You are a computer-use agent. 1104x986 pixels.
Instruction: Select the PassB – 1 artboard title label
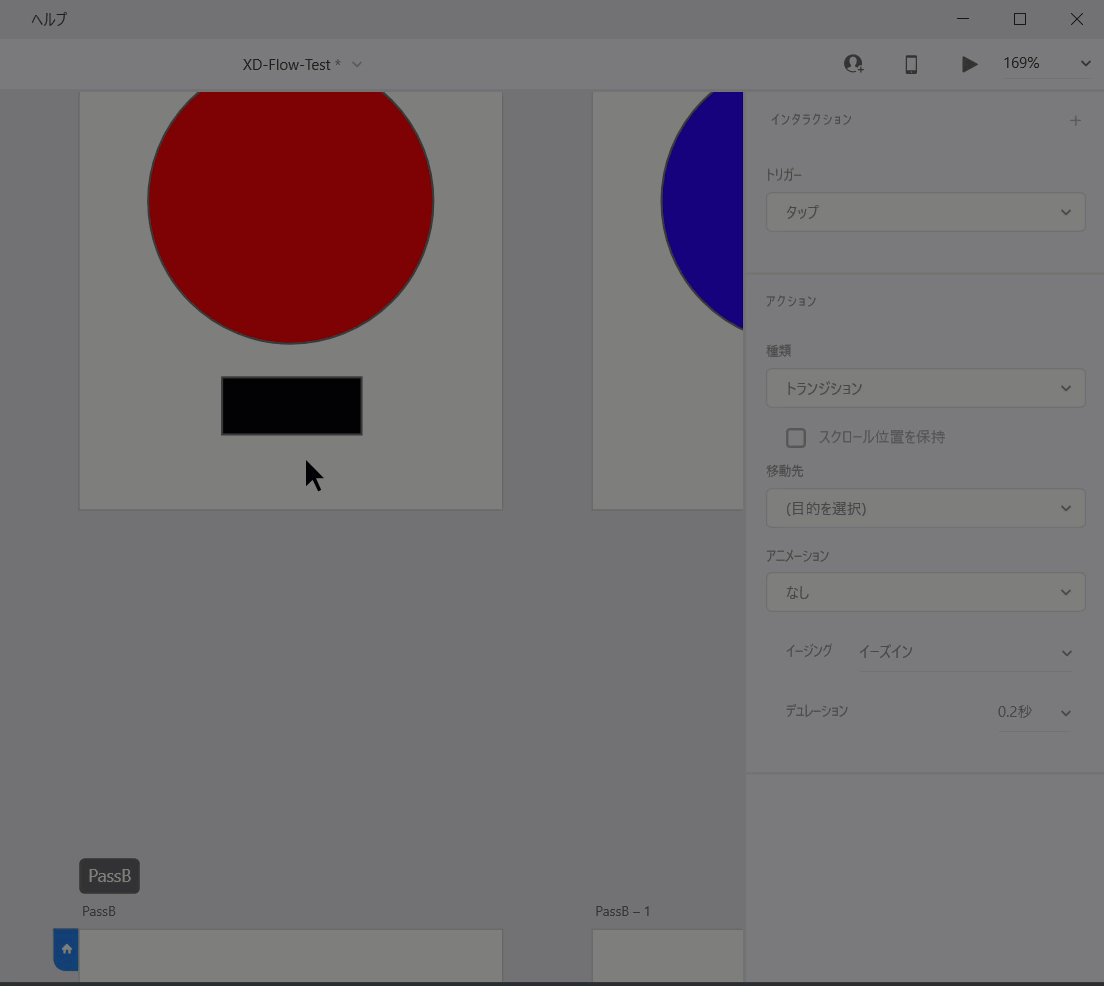(622, 911)
